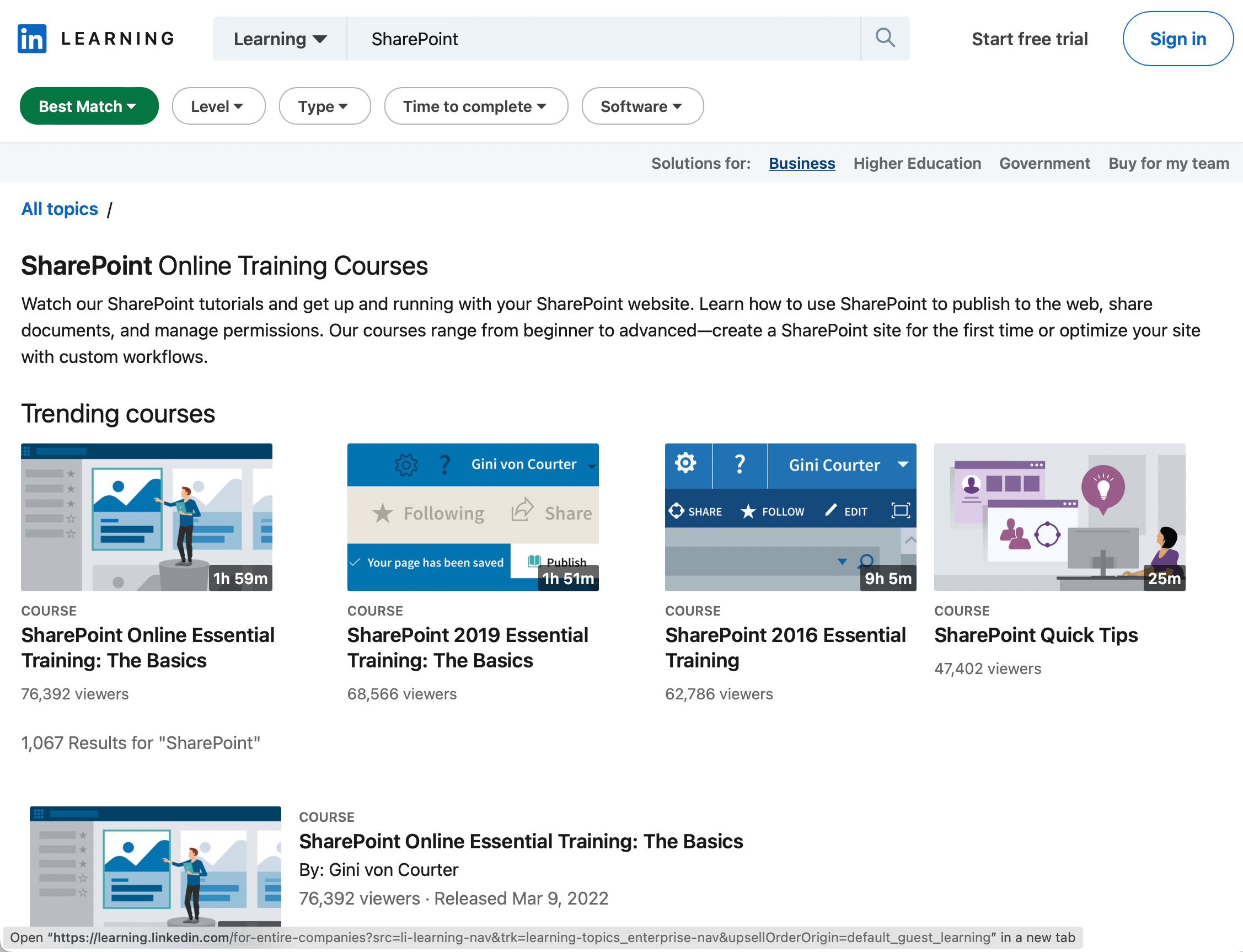Expand the Type filter
Image resolution: width=1243 pixels, height=952 pixels.
pos(325,106)
